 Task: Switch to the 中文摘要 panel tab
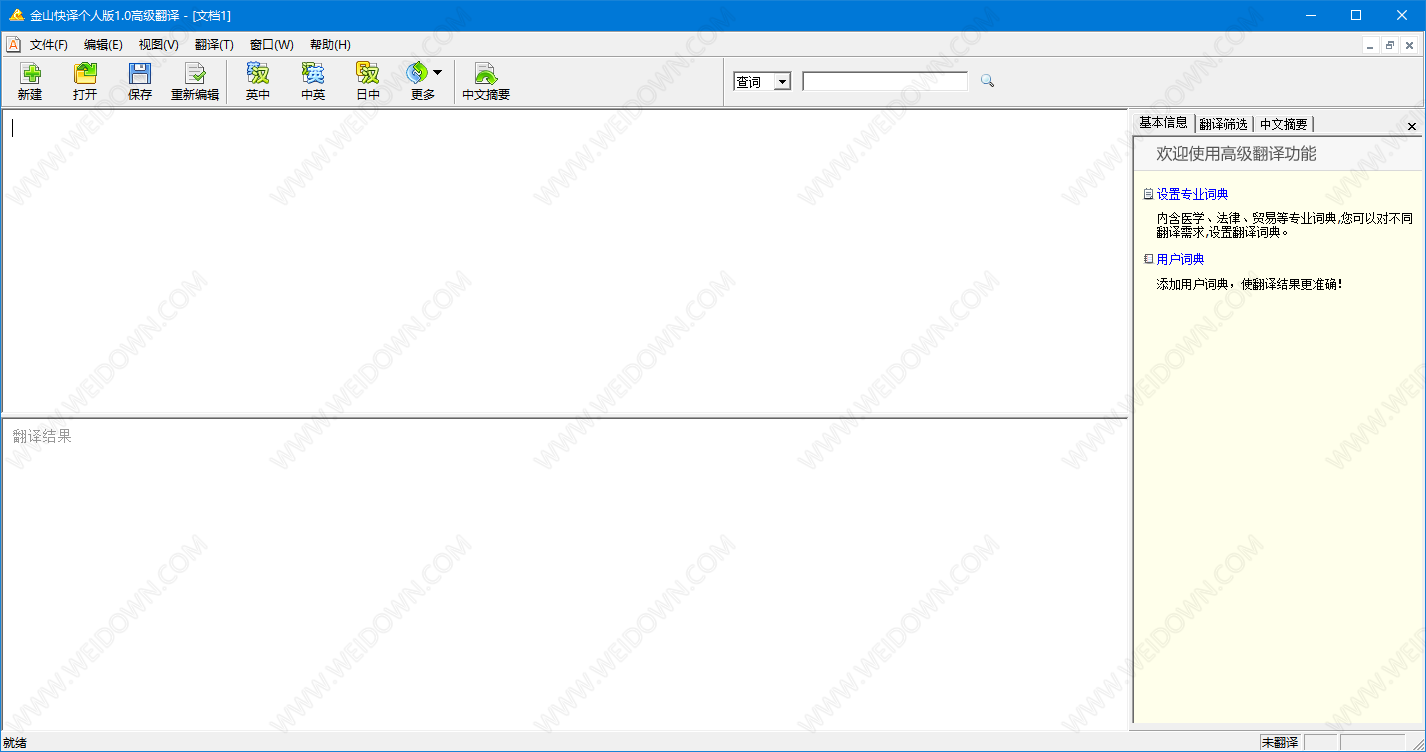(x=1283, y=124)
